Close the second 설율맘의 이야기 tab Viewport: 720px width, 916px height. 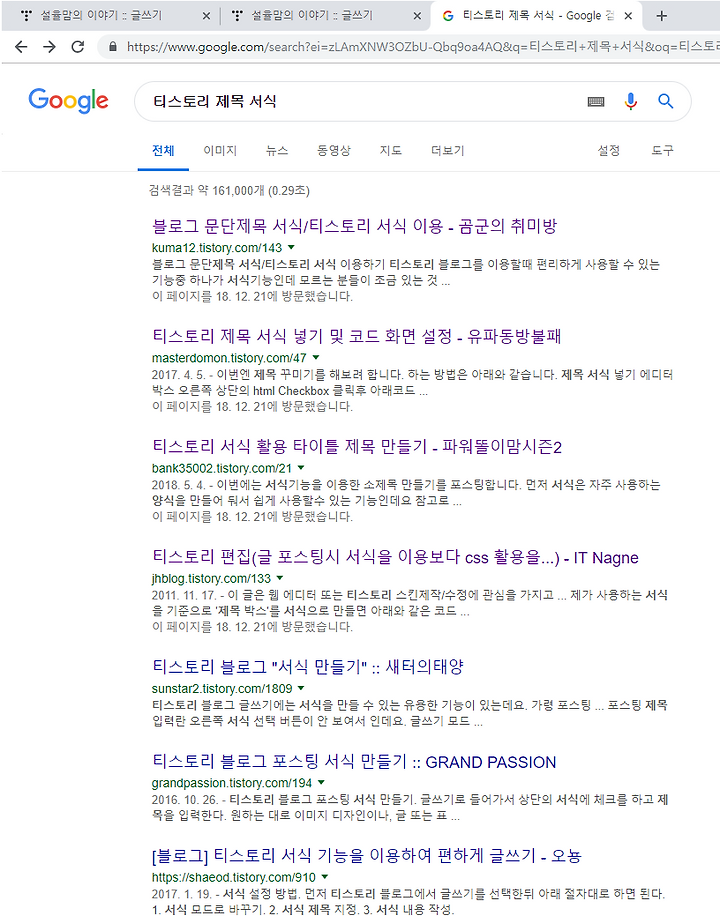tap(417, 16)
